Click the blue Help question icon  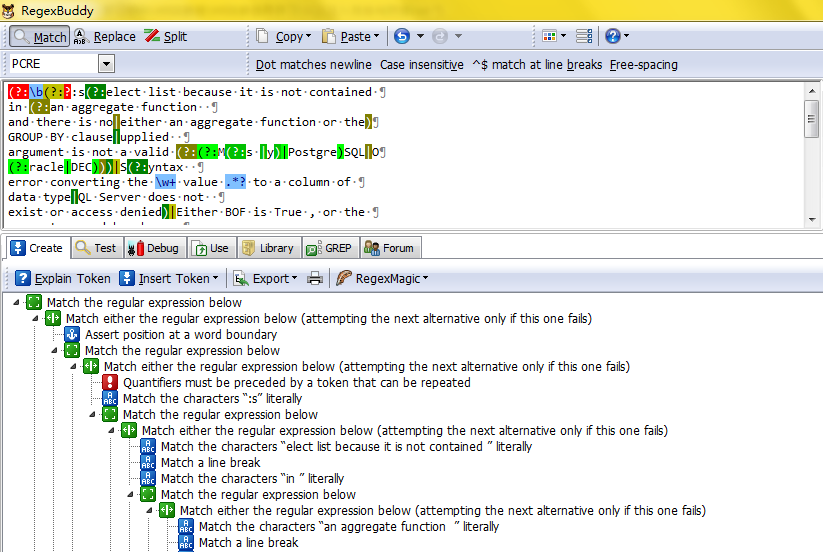pos(613,36)
